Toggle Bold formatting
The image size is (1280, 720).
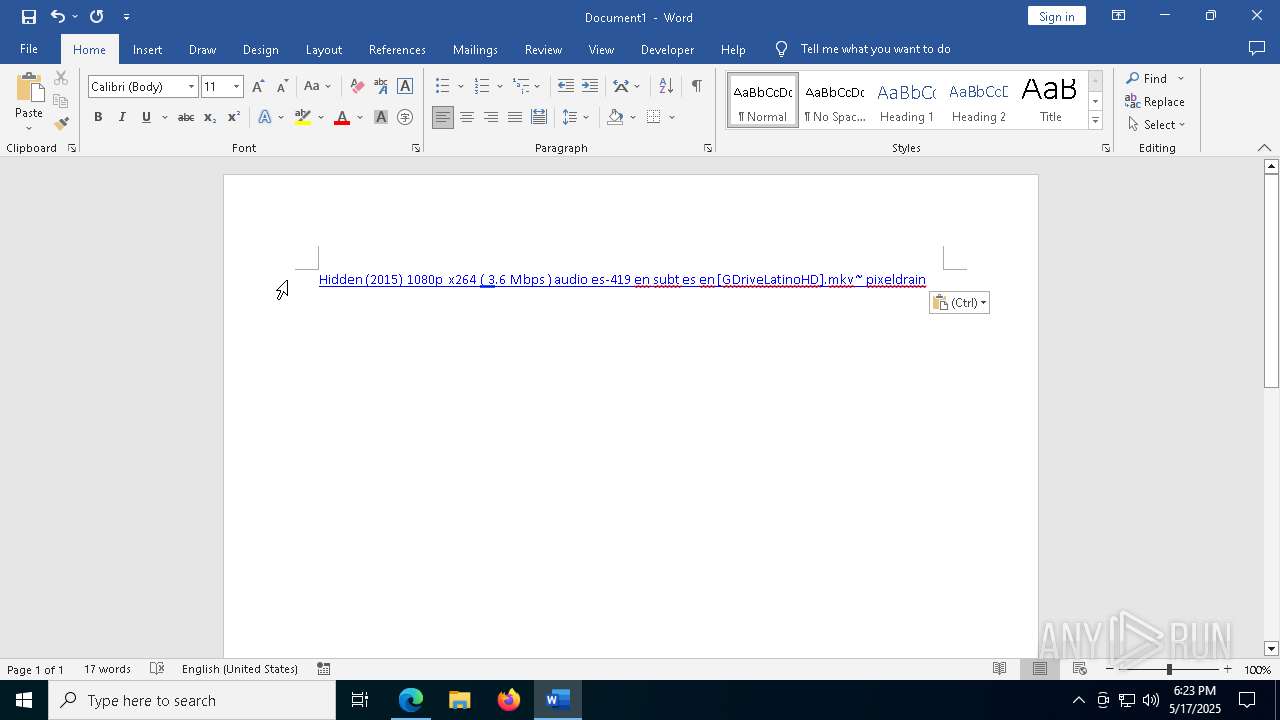point(98,118)
